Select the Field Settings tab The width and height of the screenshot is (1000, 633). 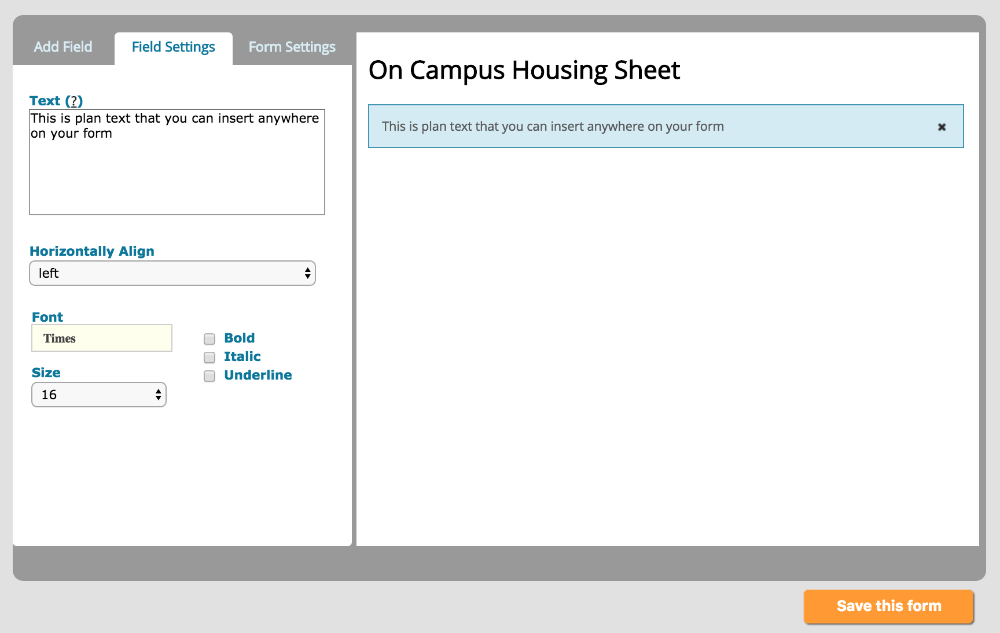[x=173, y=47]
